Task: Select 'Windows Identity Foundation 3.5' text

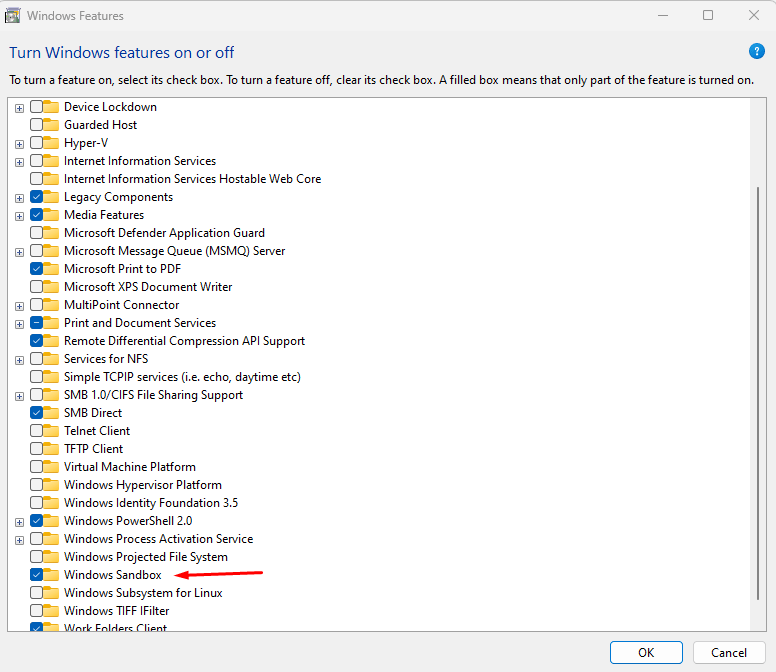Action: (x=151, y=503)
